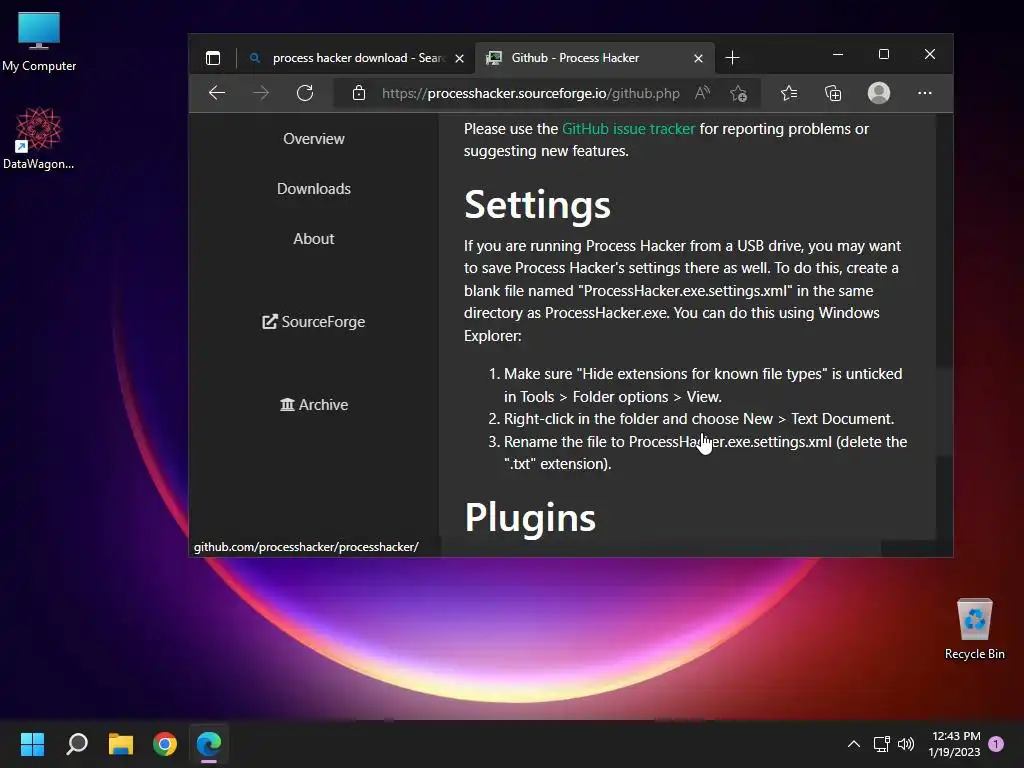Viewport: 1024px width, 768px height.
Task: Show hidden icons in the system tray
Action: pyautogui.click(x=854, y=744)
